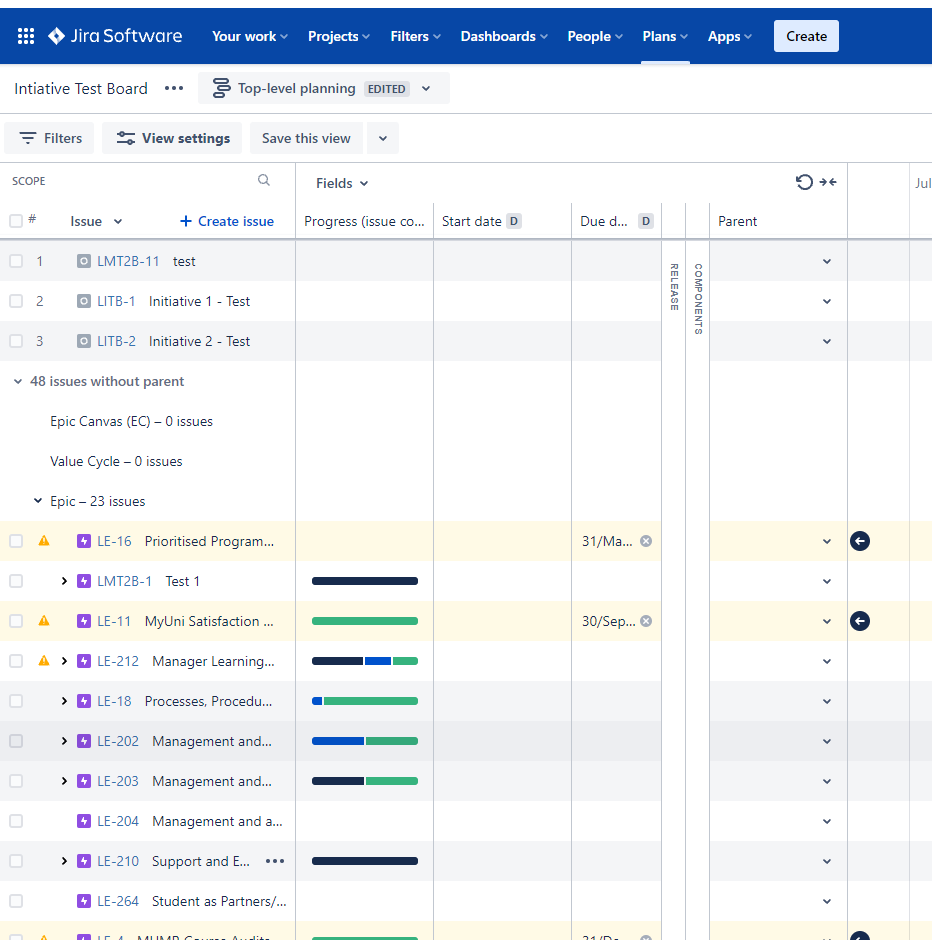The width and height of the screenshot is (932, 940).
Task: Click the undo changes circular arrow icon
Action: [x=804, y=182]
